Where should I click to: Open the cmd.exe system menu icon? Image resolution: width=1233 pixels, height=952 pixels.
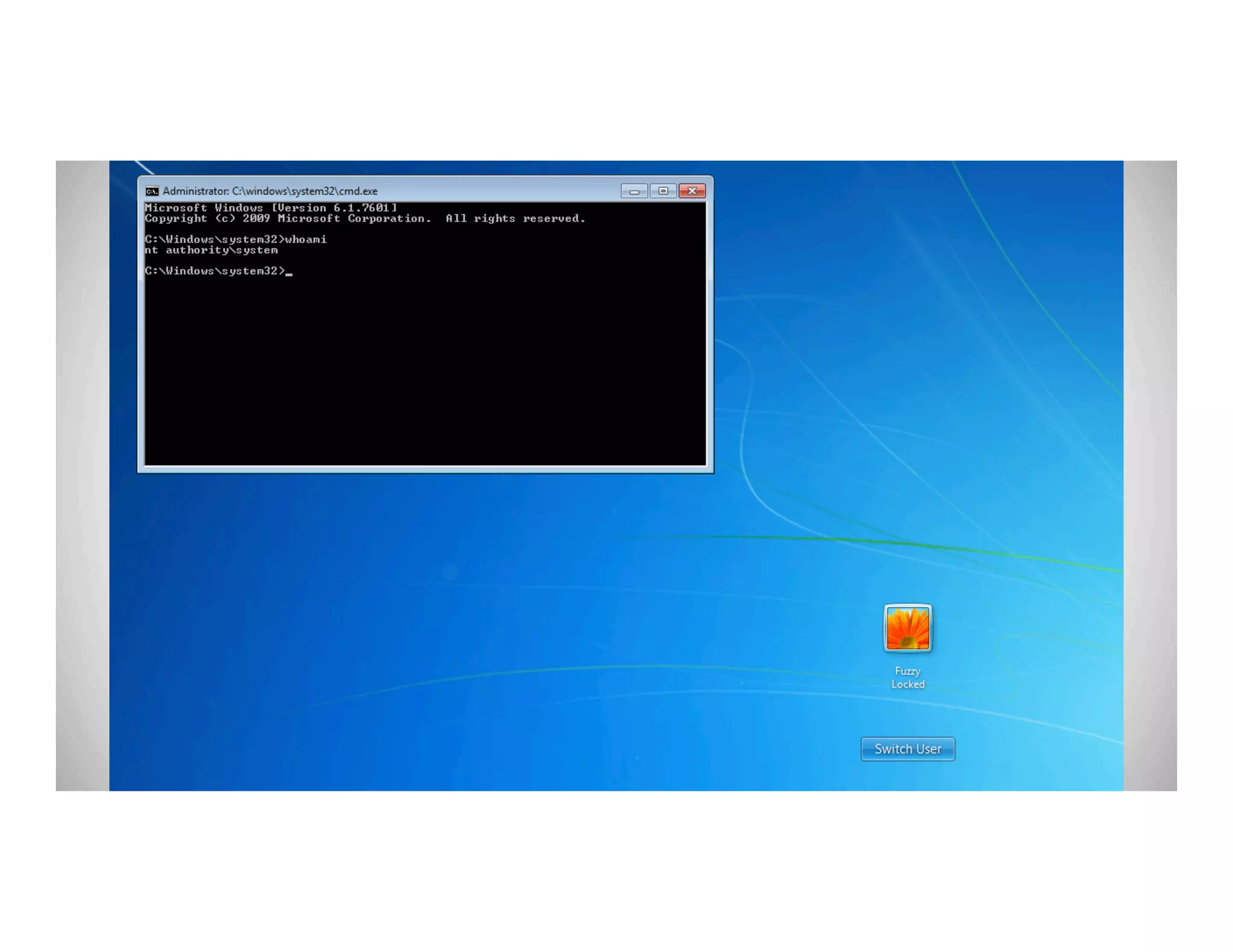pyautogui.click(x=152, y=191)
